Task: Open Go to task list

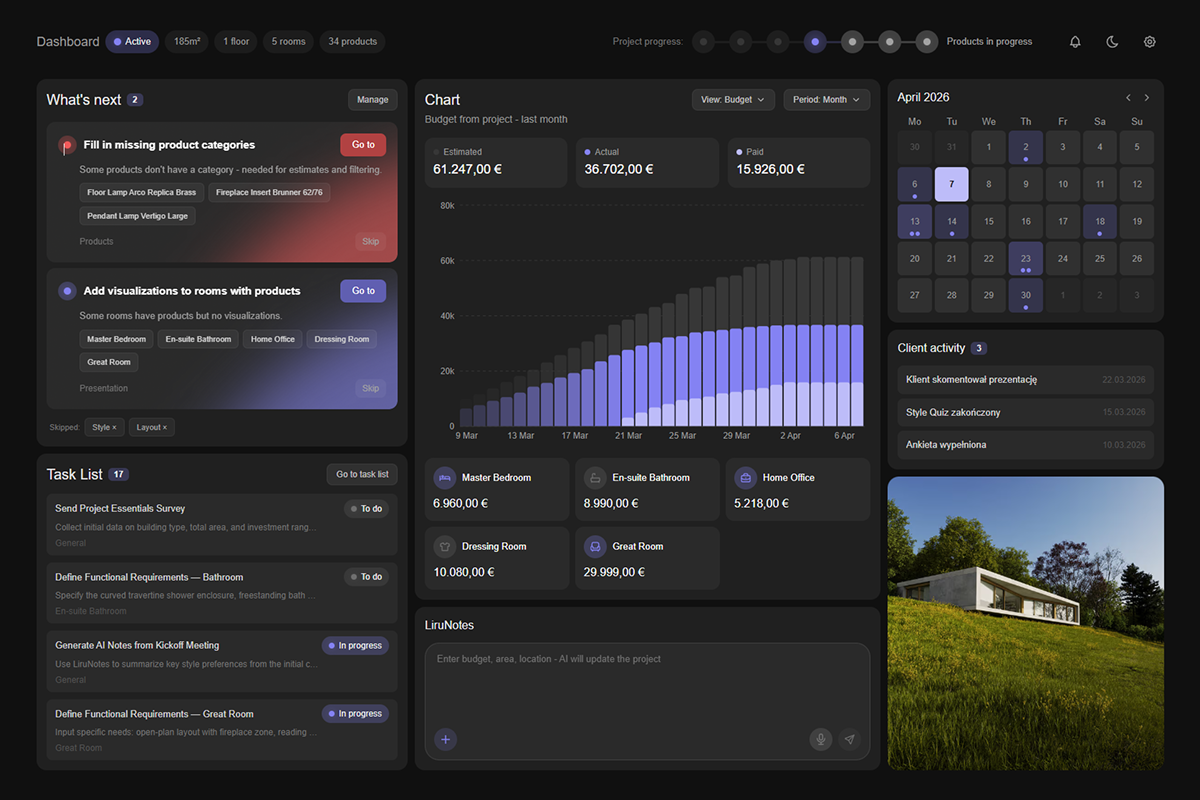Action: click(361, 474)
